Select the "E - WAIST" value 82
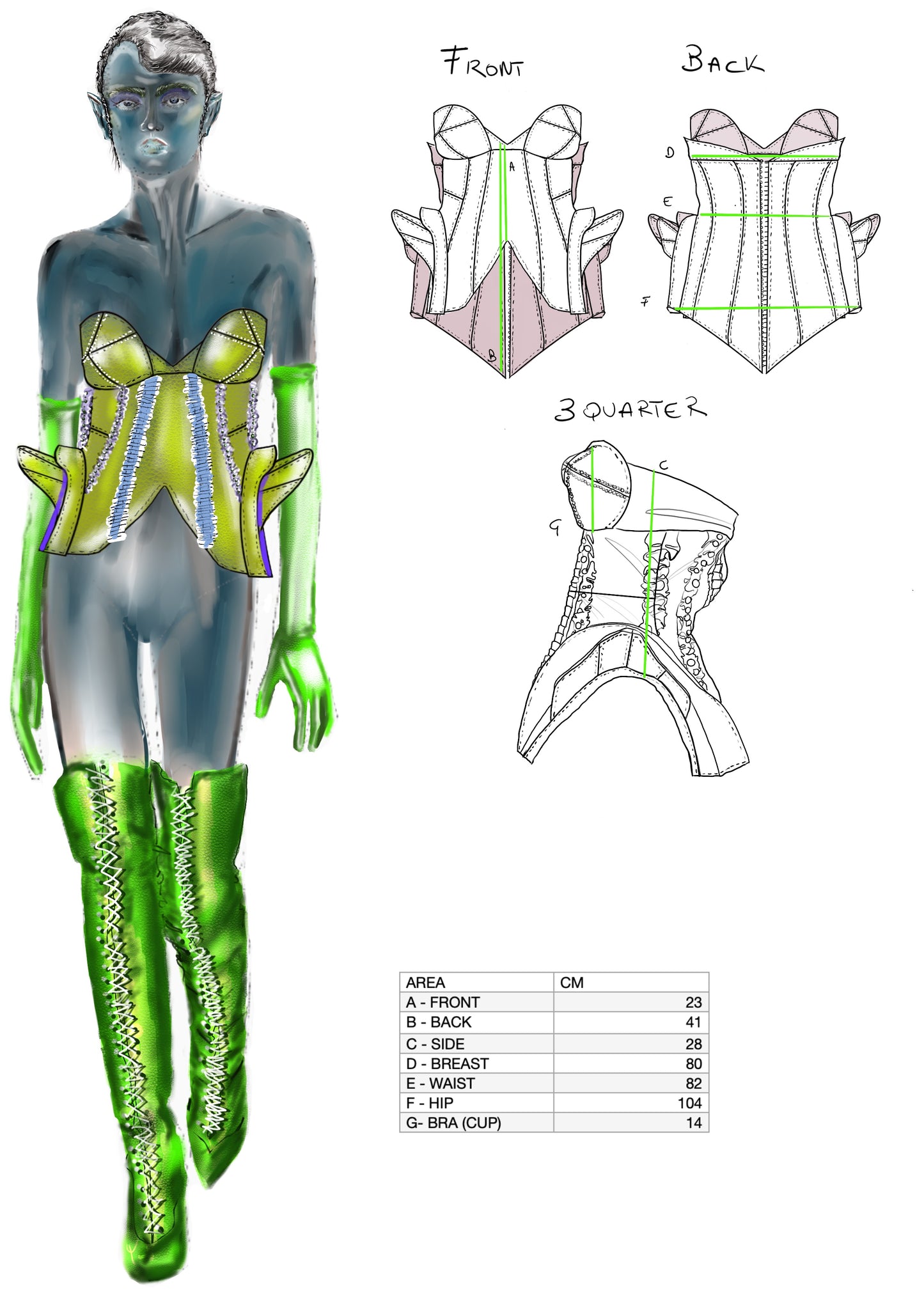The height and width of the screenshot is (1307, 924). pyautogui.click(x=693, y=1083)
